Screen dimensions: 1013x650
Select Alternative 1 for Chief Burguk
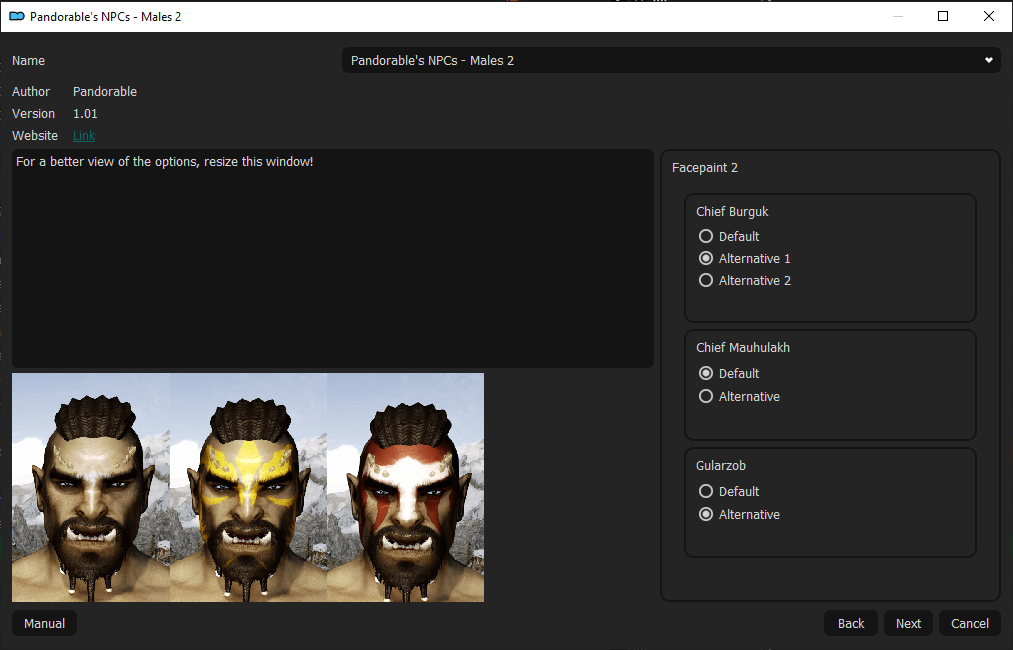(744, 258)
